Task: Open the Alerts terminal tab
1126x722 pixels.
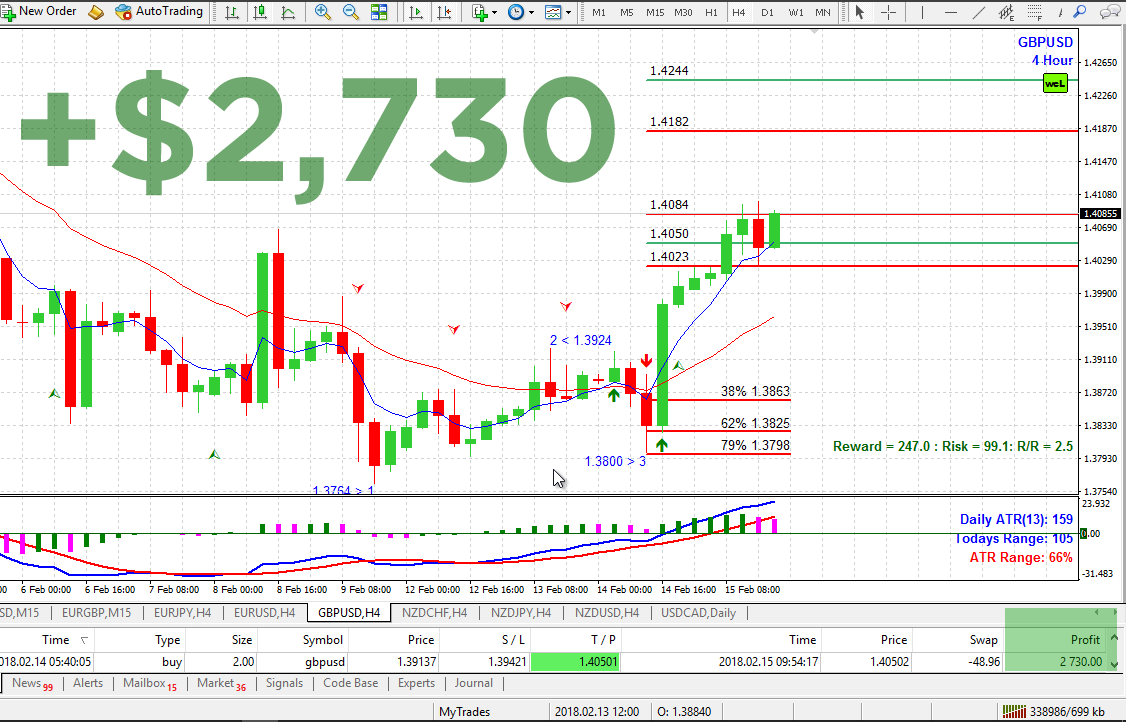Action: [88, 683]
